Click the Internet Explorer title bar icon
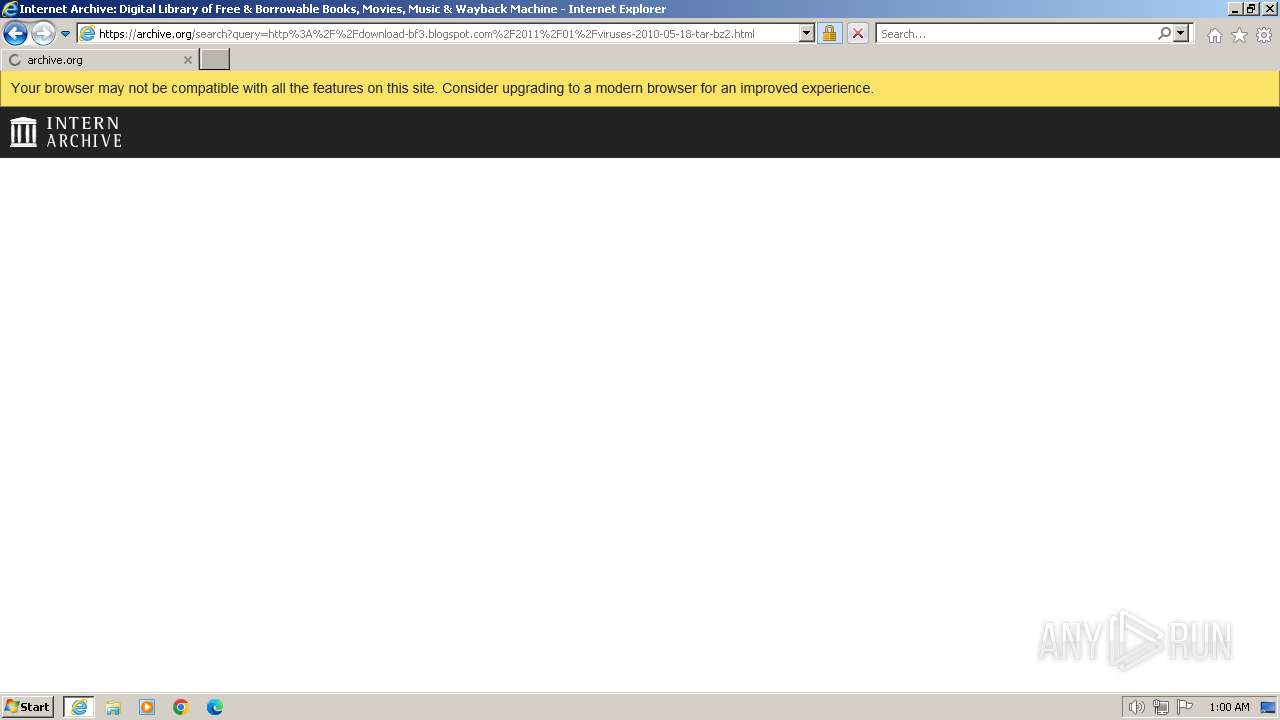Image resolution: width=1280 pixels, height=720 pixels. pos(10,9)
